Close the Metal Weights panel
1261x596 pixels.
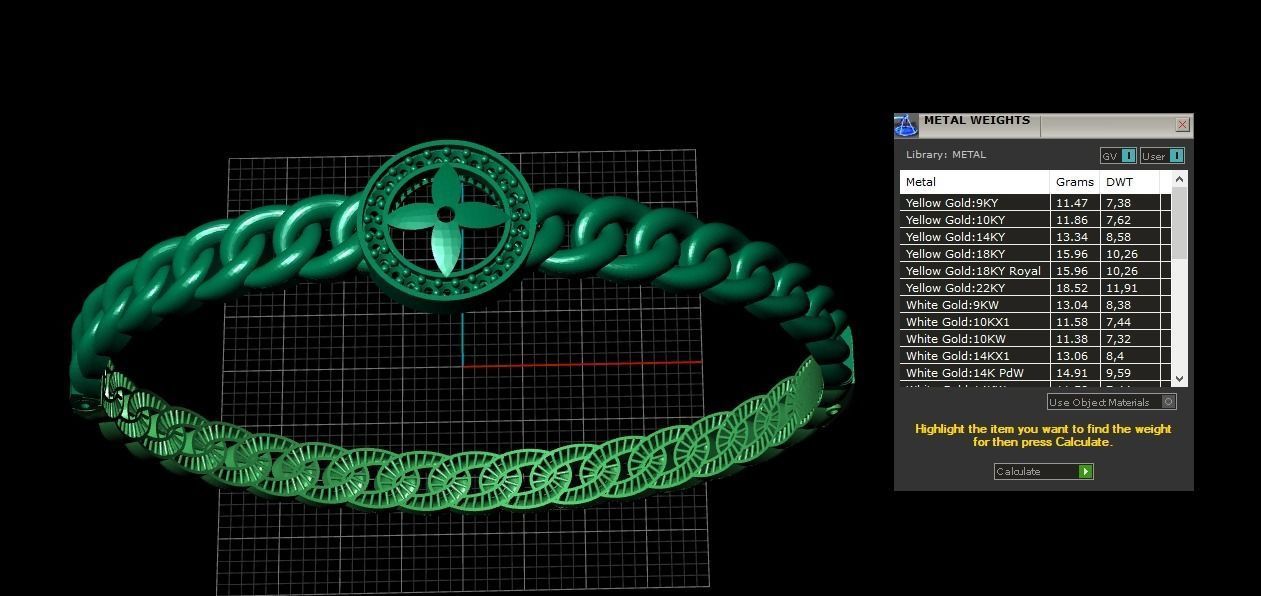(x=1182, y=125)
